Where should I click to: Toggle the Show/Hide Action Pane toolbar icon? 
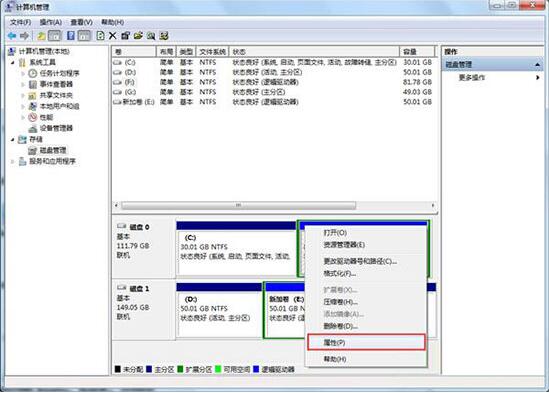click(x=84, y=36)
